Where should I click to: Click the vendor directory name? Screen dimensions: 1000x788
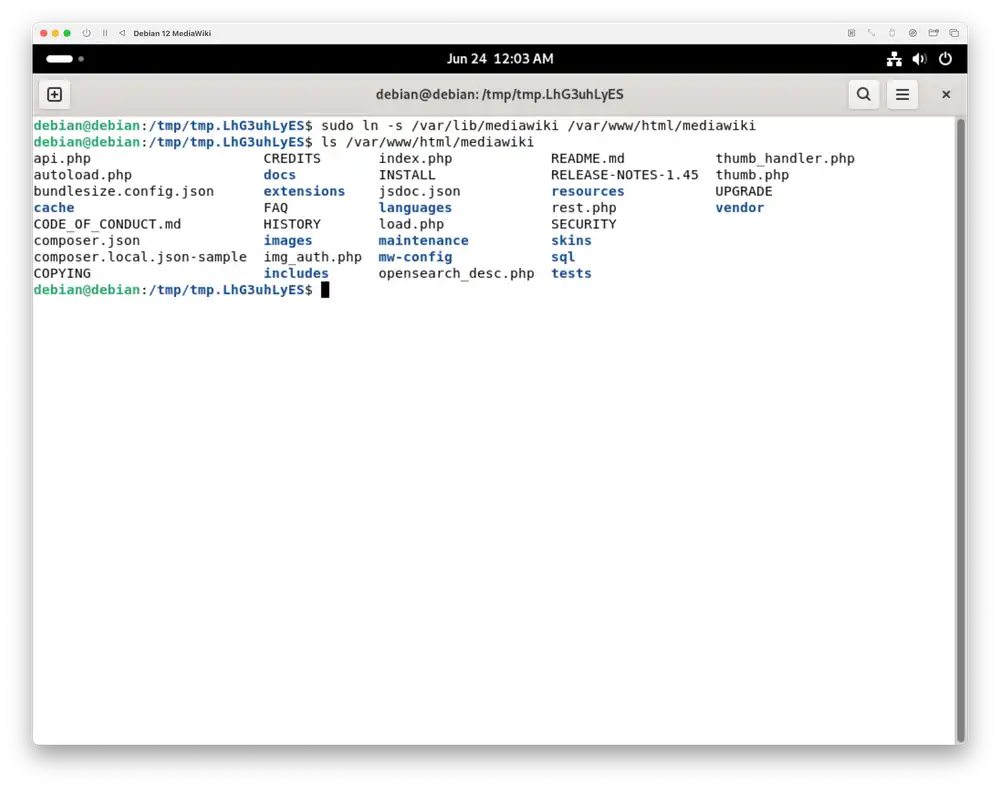(x=740, y=208)
